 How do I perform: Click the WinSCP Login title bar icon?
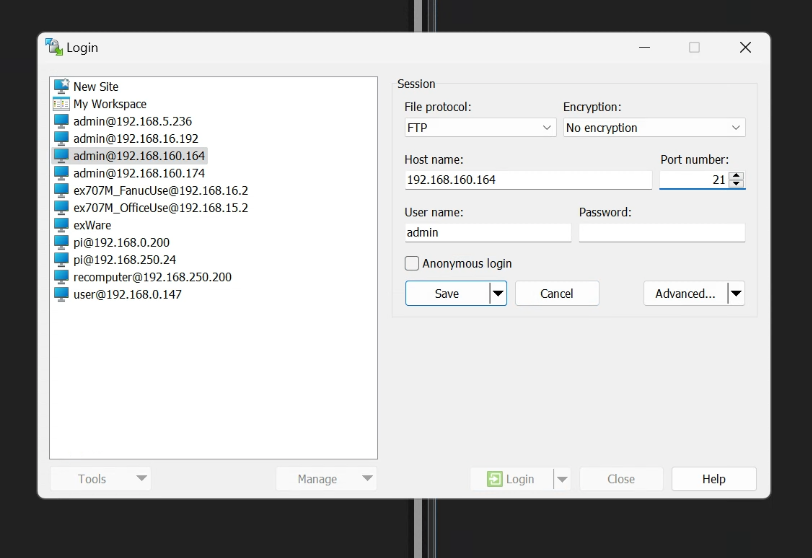[54, 47]
